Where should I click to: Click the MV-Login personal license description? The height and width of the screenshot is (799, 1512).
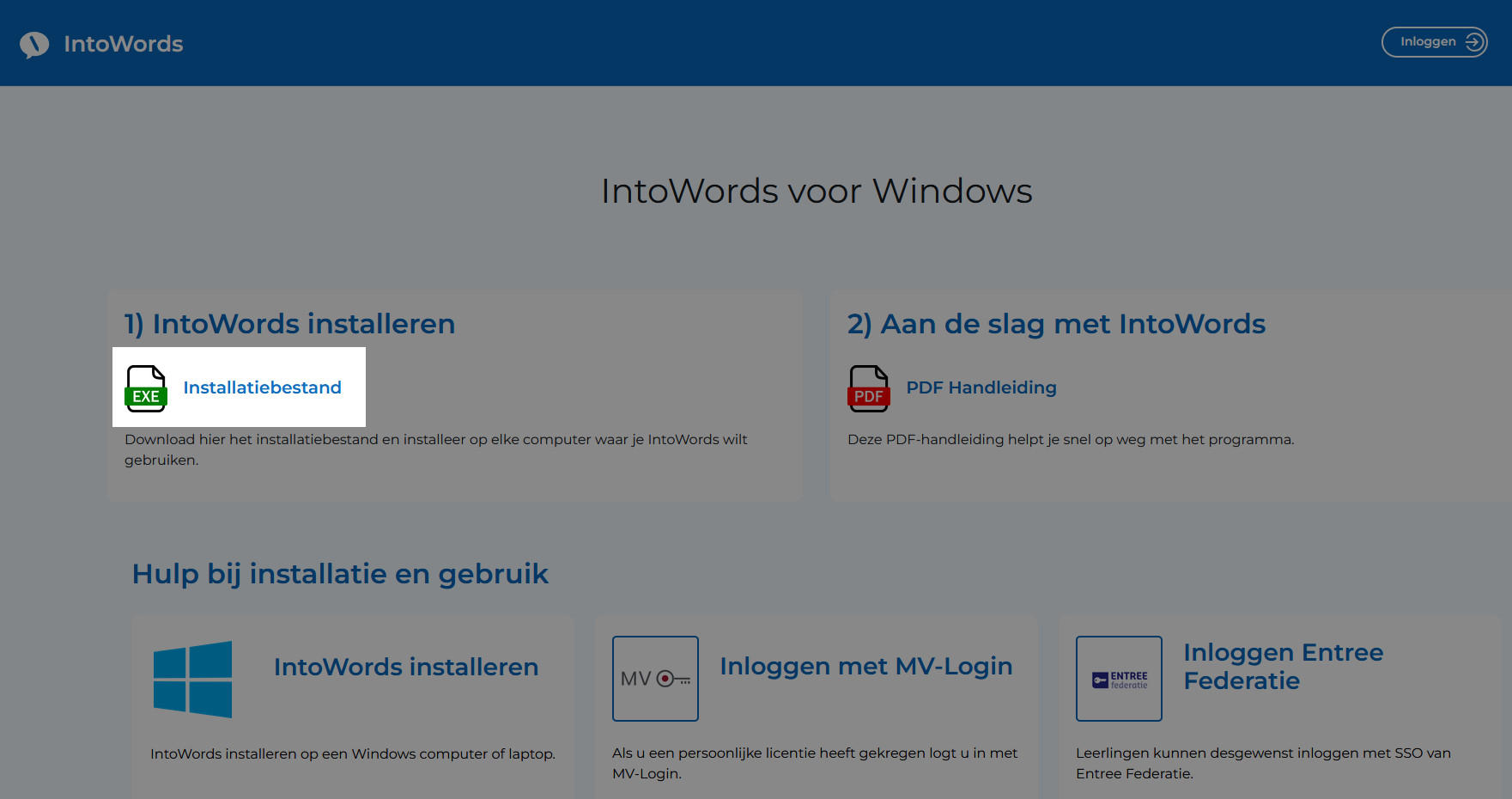[815, 763]
